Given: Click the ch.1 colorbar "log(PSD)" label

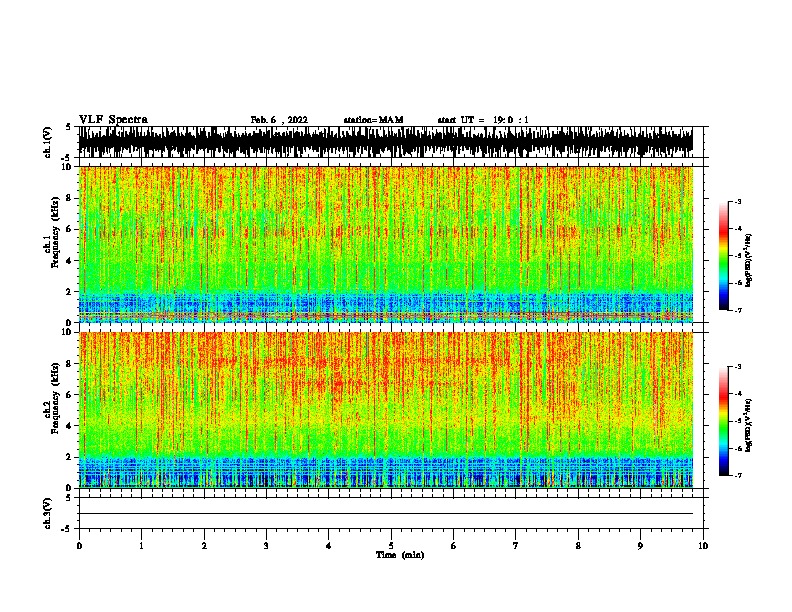Looking at the screenshot, I should [x=748, y=261].
